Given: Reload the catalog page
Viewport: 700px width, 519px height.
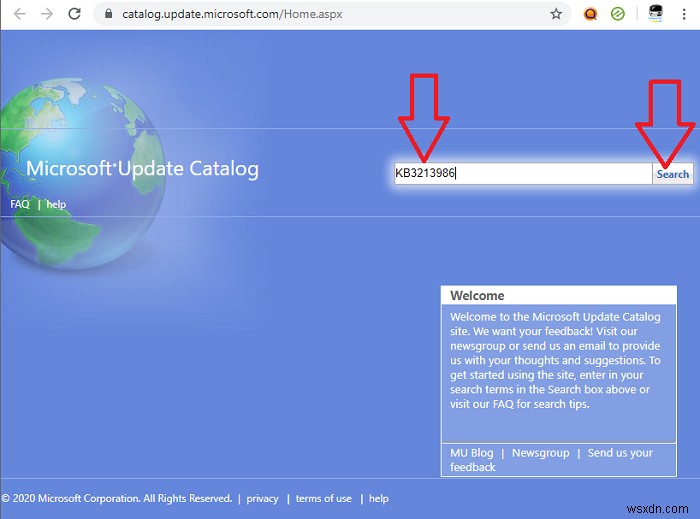Looking at the screenshot, I should click(75, 14).
